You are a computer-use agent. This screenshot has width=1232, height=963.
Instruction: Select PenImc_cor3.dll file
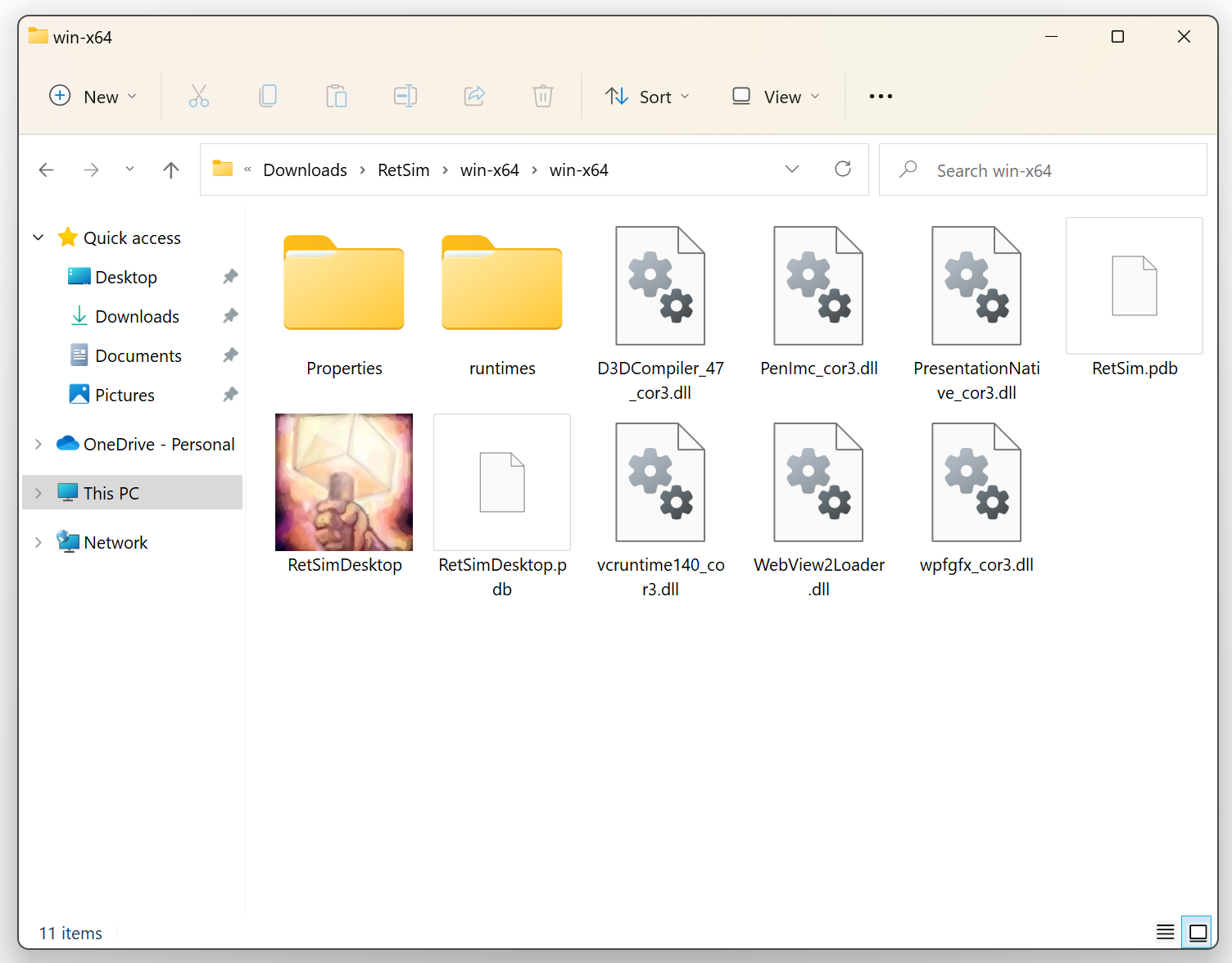pos(818,301)
